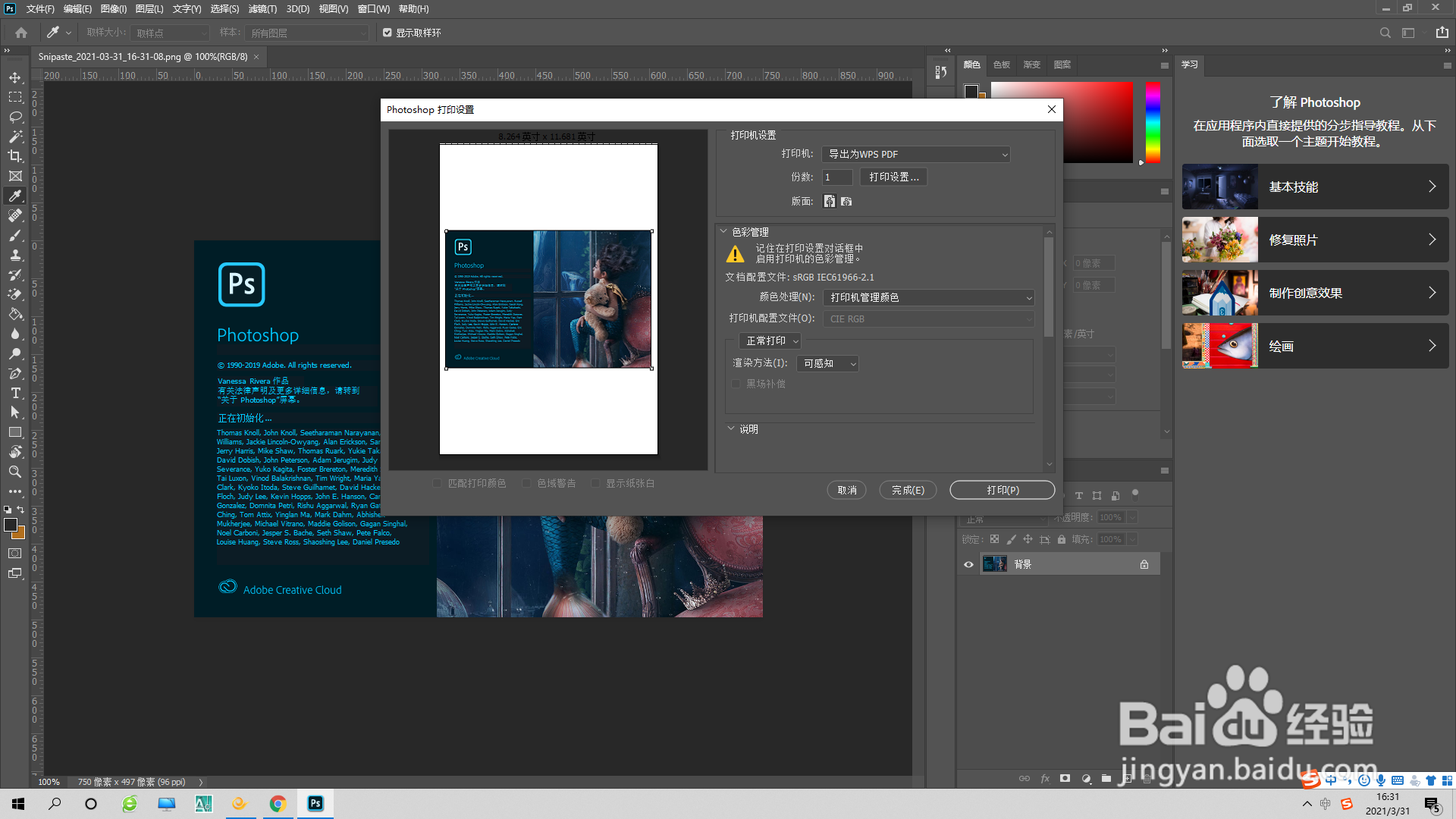Select the Brush tool
The image size is (1456, 819).
15,235
